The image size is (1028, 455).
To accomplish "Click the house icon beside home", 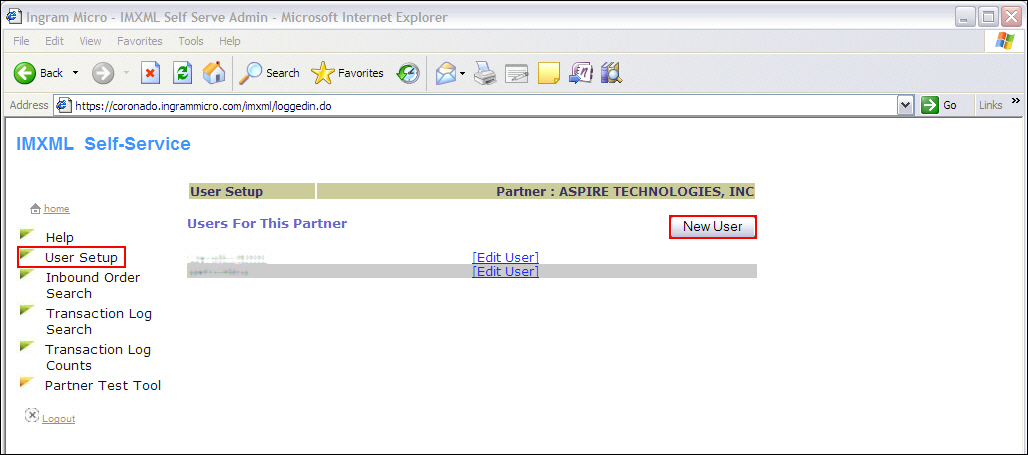I will pyautogui.click(x=35, y=208).
